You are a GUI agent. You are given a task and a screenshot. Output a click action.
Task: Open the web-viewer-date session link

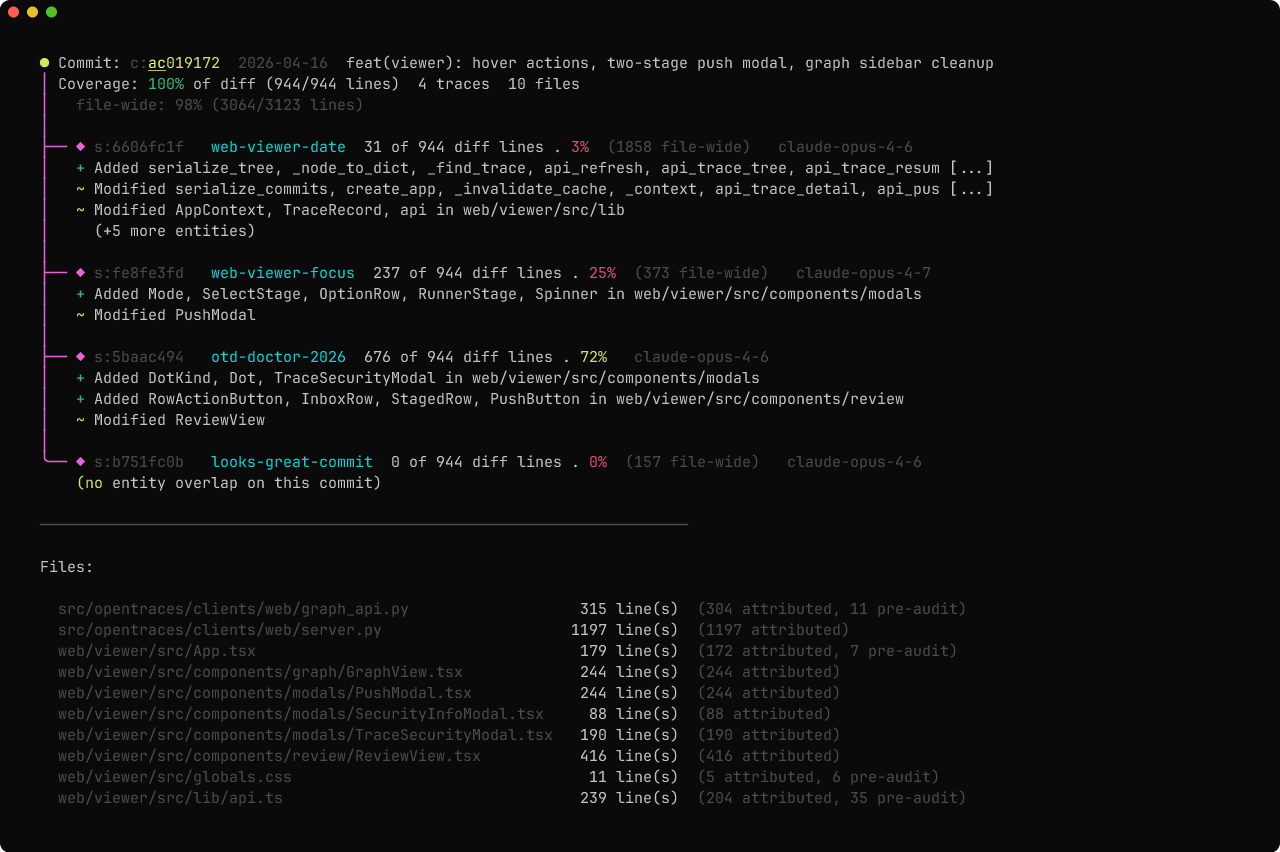(x=278, y=146)
